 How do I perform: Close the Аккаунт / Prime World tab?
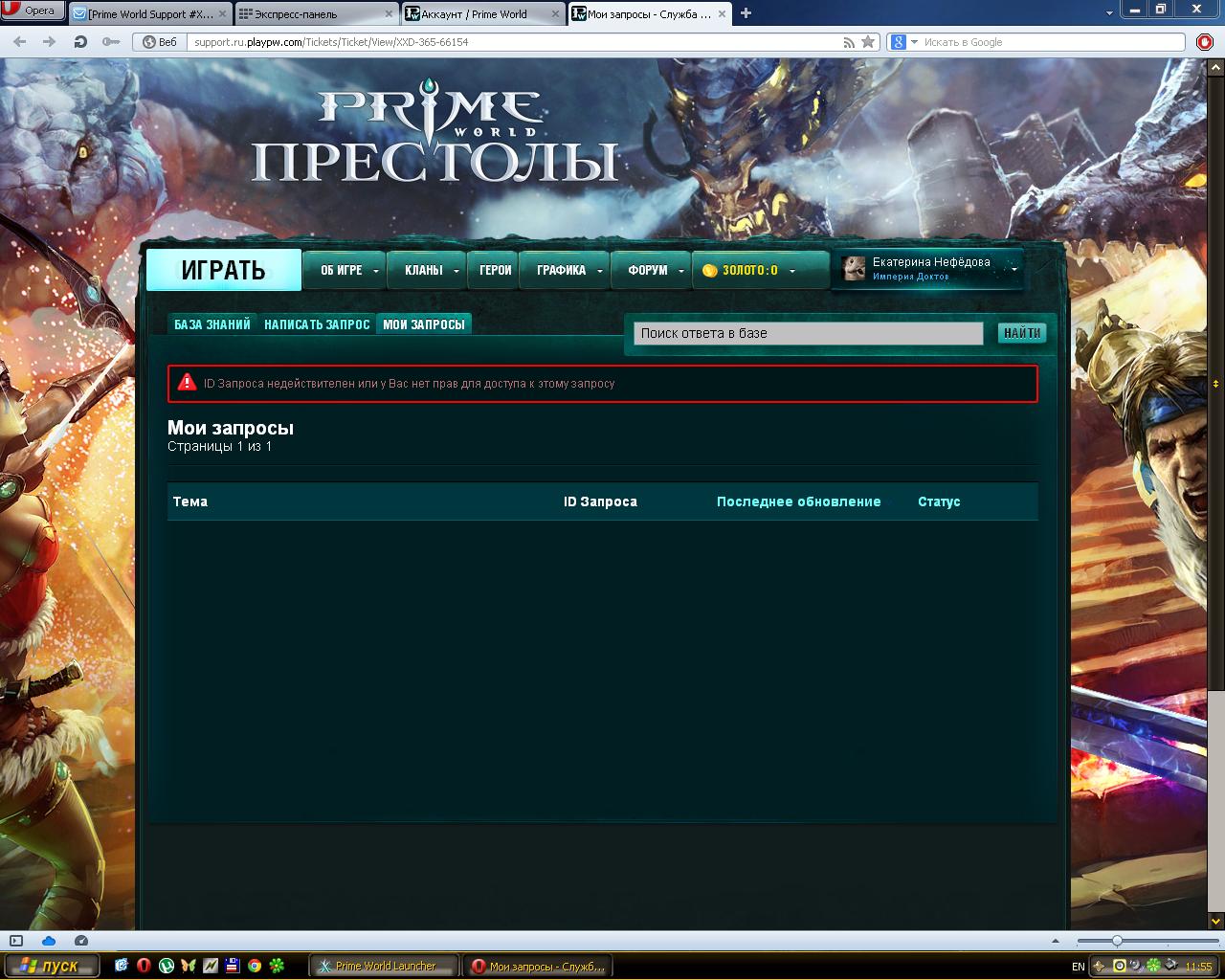pyautogui.click(x=554, y=14)
